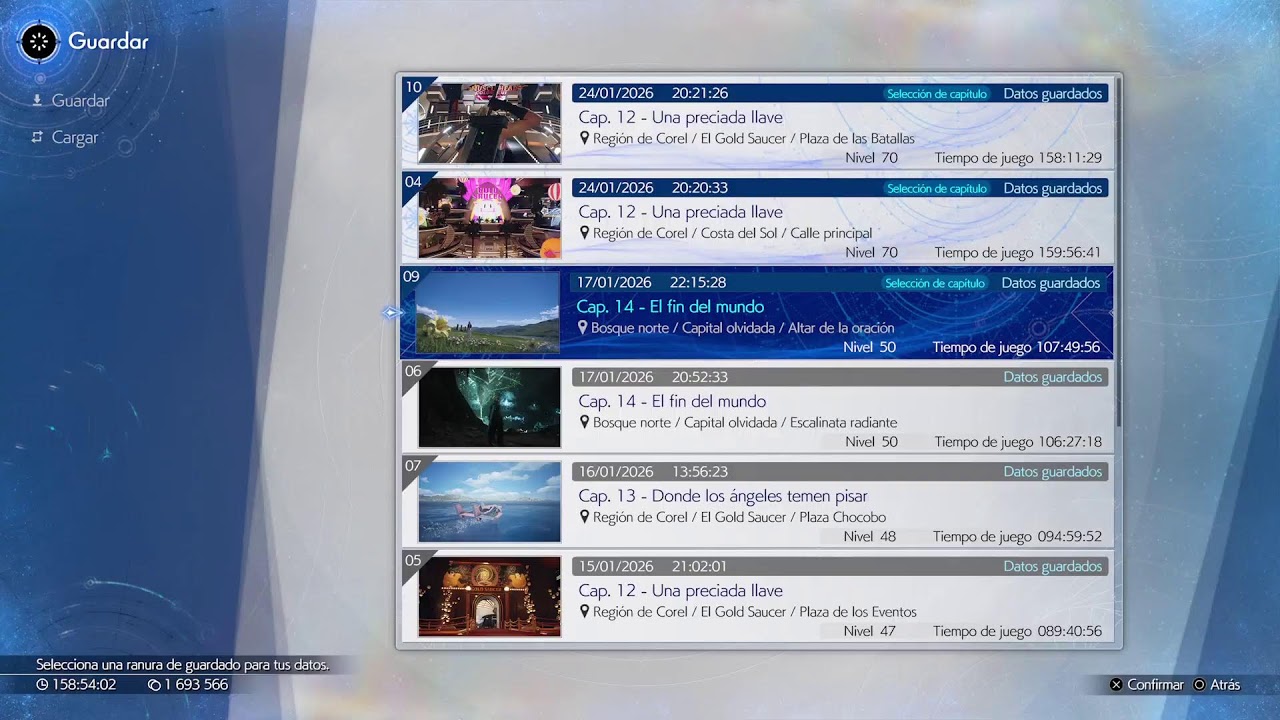Image resolution: width=1280 pixels, height=720 pixels.
Task: Click Selección de capítulo tag dated 20:20:33
Action: [x=937, y=189]
